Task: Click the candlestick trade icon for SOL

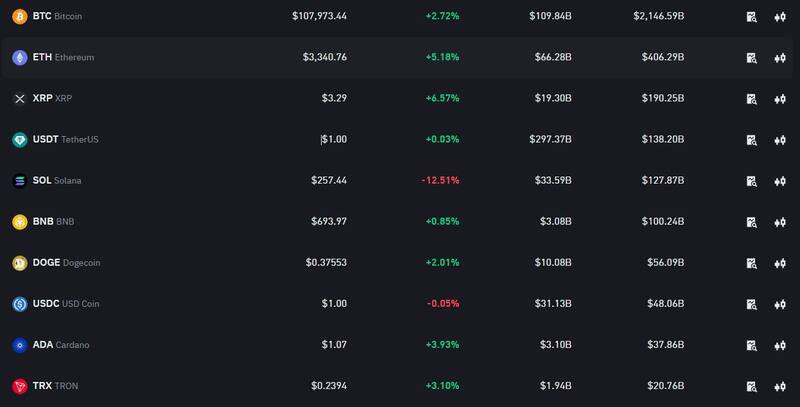Action: 779,181
